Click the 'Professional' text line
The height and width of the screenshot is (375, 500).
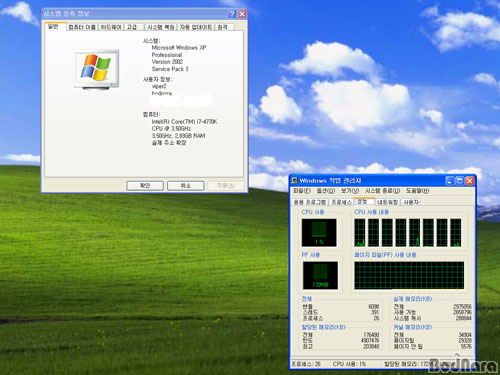click(167, 55)
